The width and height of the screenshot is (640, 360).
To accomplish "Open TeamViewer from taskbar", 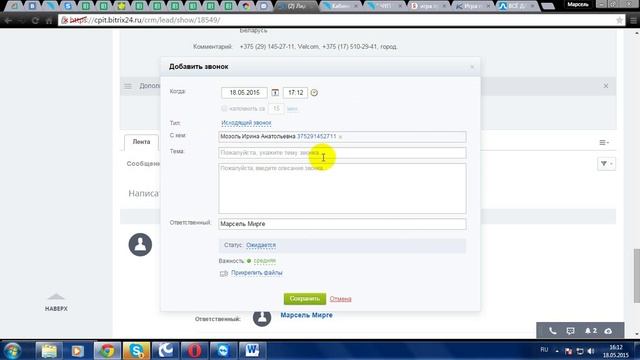I will click(x=223, y=351).
